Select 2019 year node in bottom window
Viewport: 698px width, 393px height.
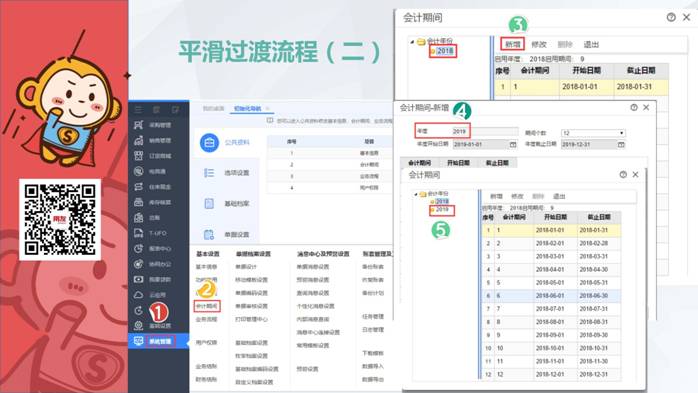(442, 210)
